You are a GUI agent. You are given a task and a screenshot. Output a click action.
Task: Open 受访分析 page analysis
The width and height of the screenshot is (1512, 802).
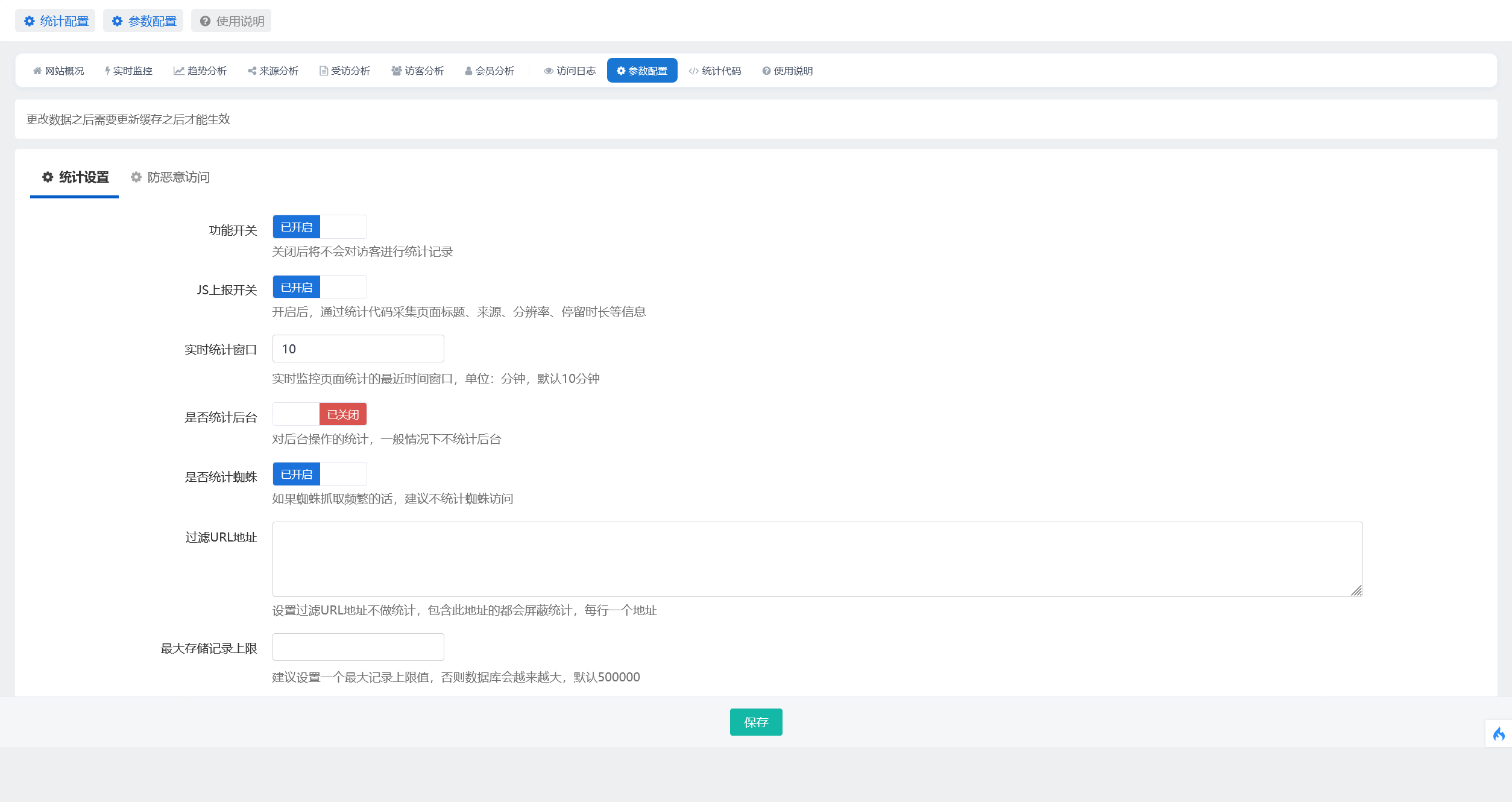pyautogui.click(x=345, y=71)
